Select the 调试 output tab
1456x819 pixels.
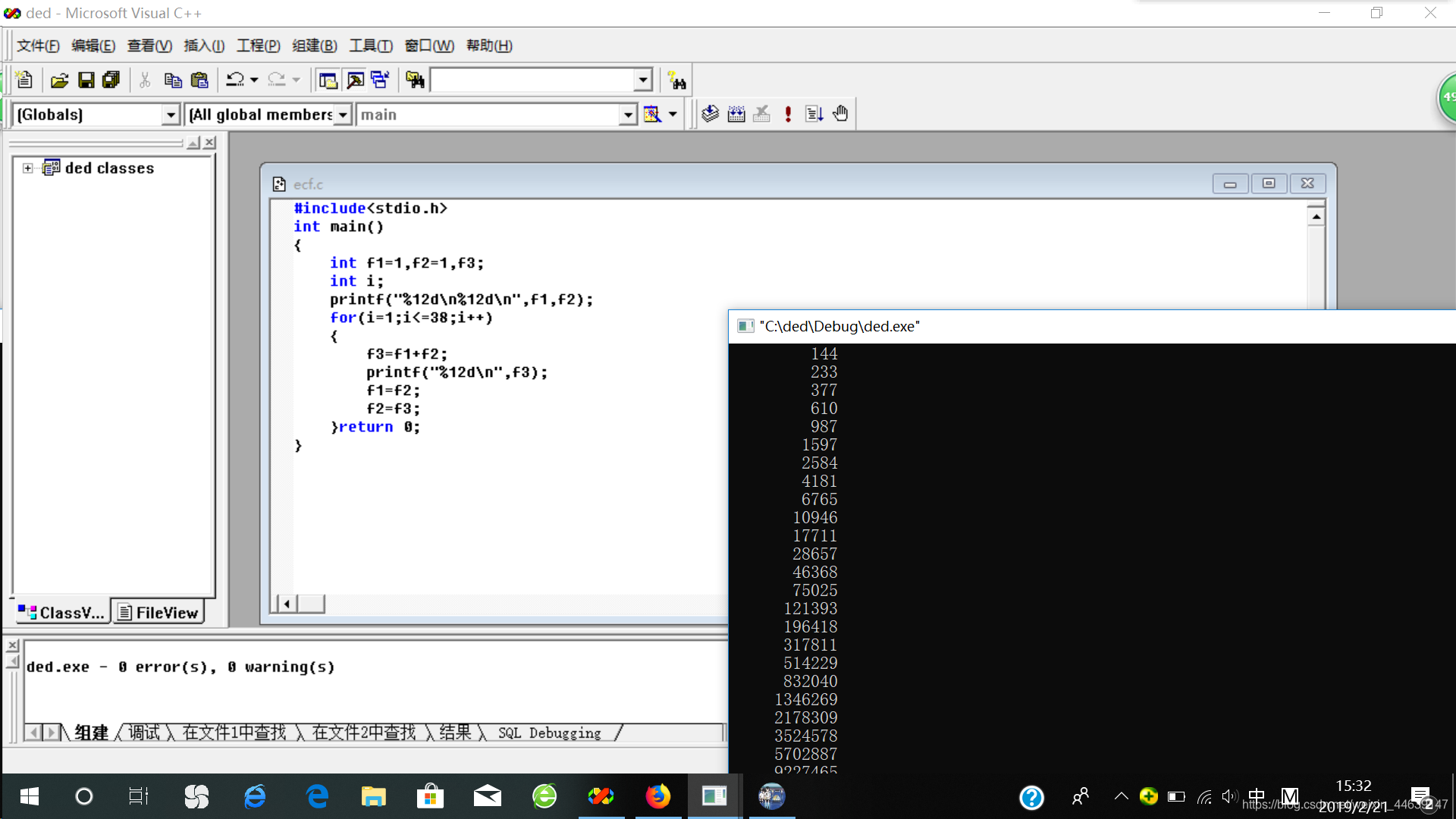click(x=143, y=733)
